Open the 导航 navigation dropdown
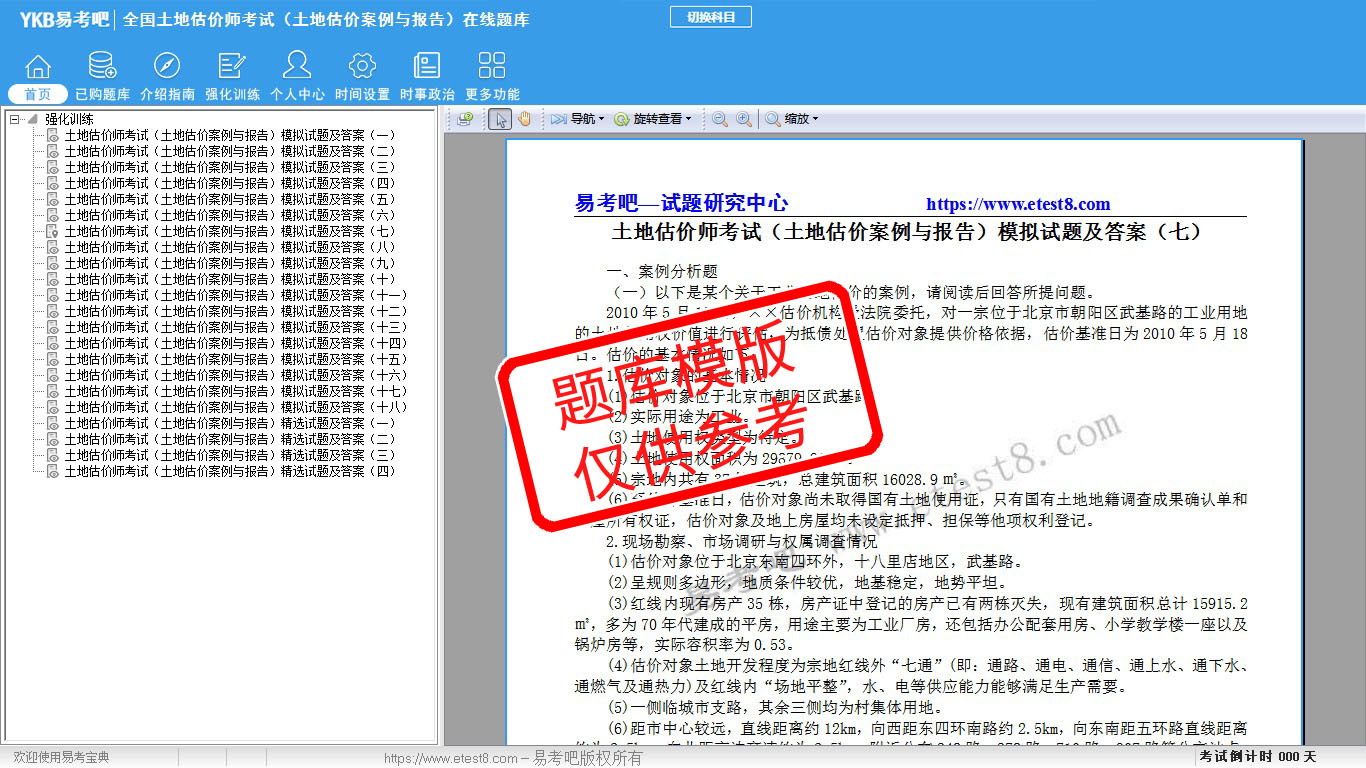 (578, 119)
